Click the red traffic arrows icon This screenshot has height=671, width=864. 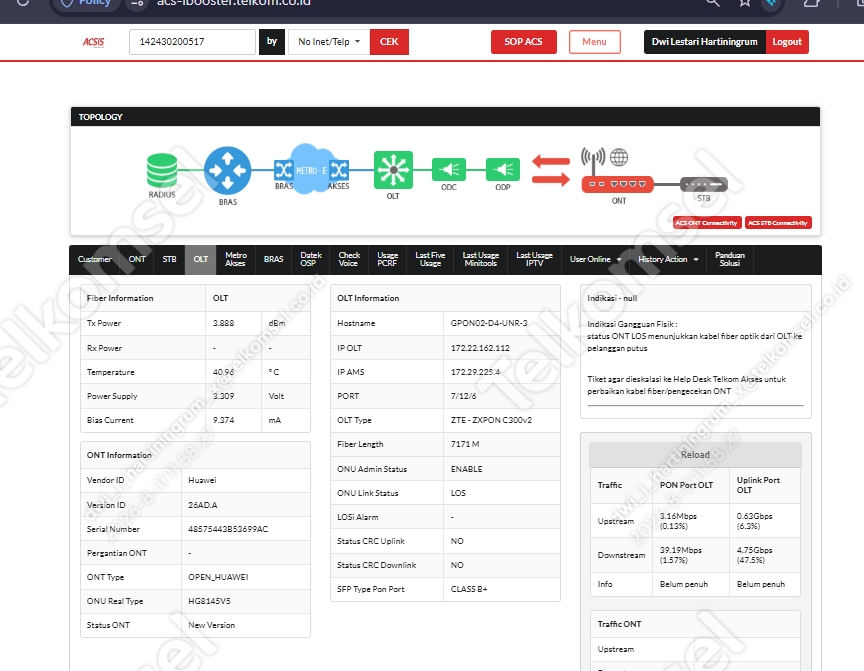(550, 170)
